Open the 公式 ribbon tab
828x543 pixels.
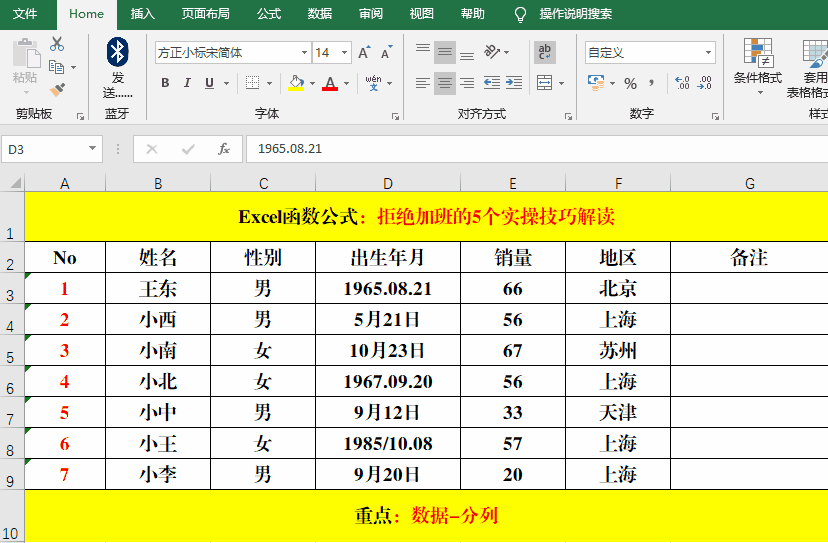tap(268, 14)
